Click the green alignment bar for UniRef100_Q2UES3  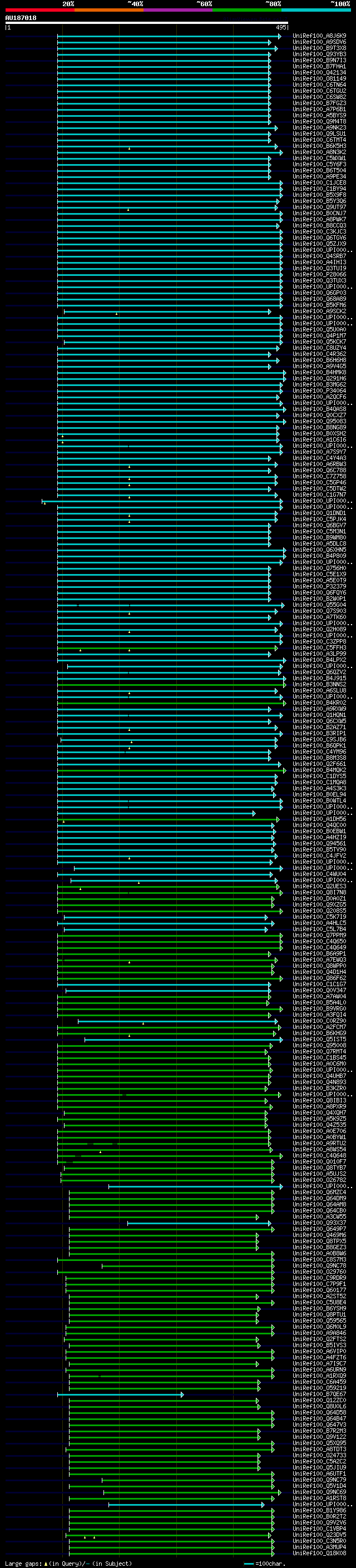coord(169,887)
